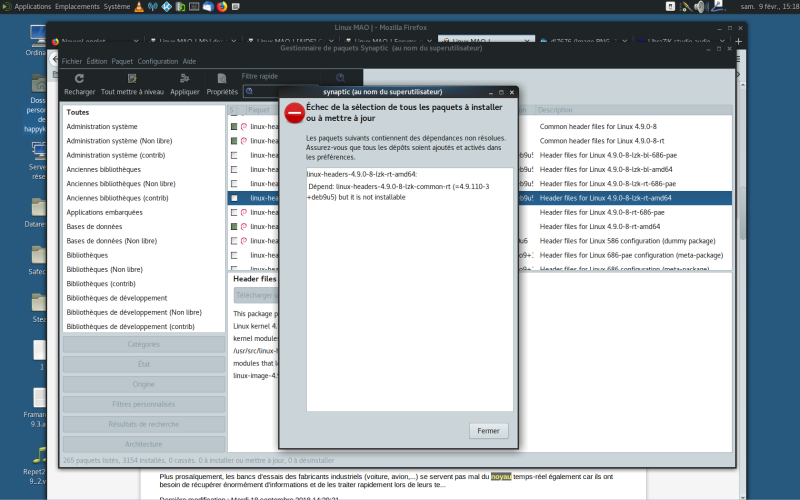Close the error dialog with Fermer
Image resolution: width=800 pixels, height=500 pixels.
pyautogui.click(x=488, y=431)
